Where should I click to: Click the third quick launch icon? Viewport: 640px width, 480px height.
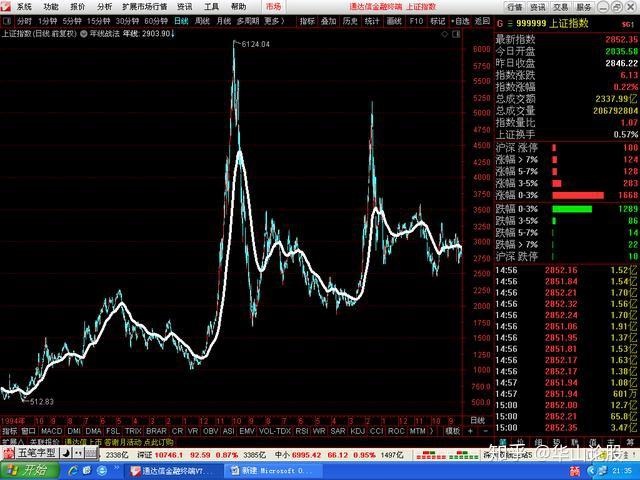click(102, 471)
